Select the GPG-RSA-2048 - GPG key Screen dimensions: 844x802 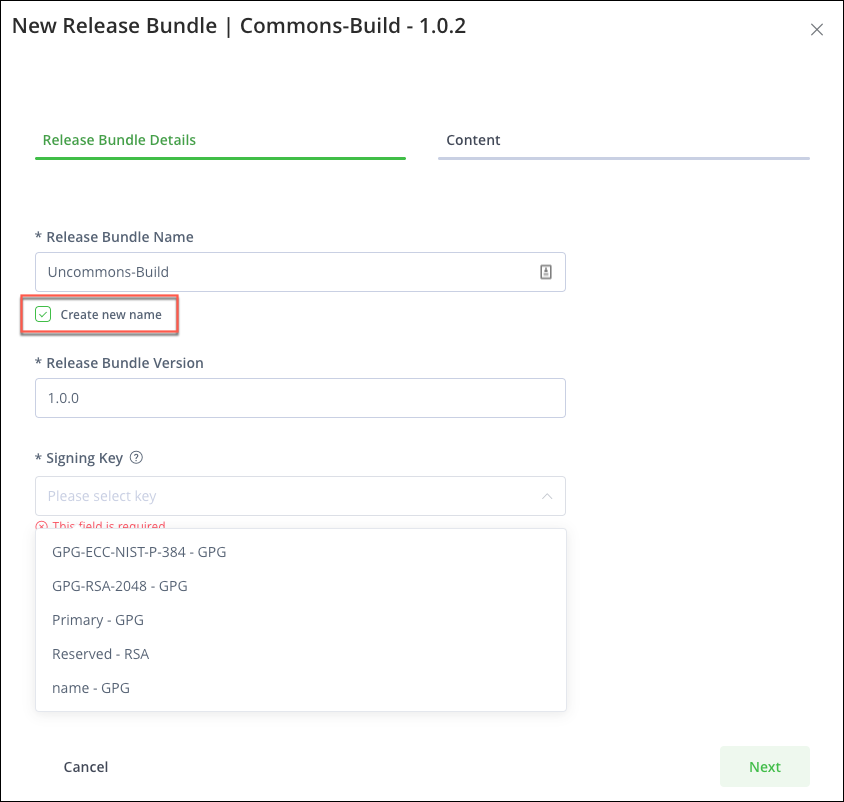pos(120,585)
